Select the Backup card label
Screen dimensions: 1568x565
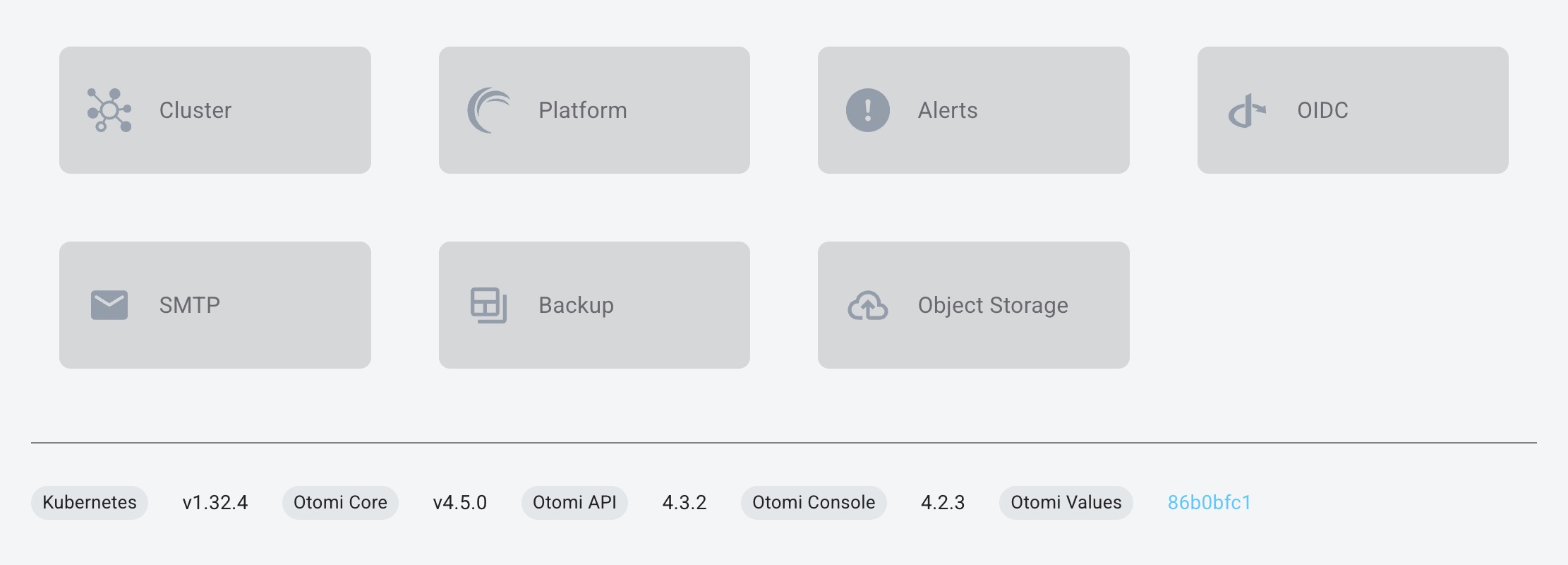(x=576, y=305)
